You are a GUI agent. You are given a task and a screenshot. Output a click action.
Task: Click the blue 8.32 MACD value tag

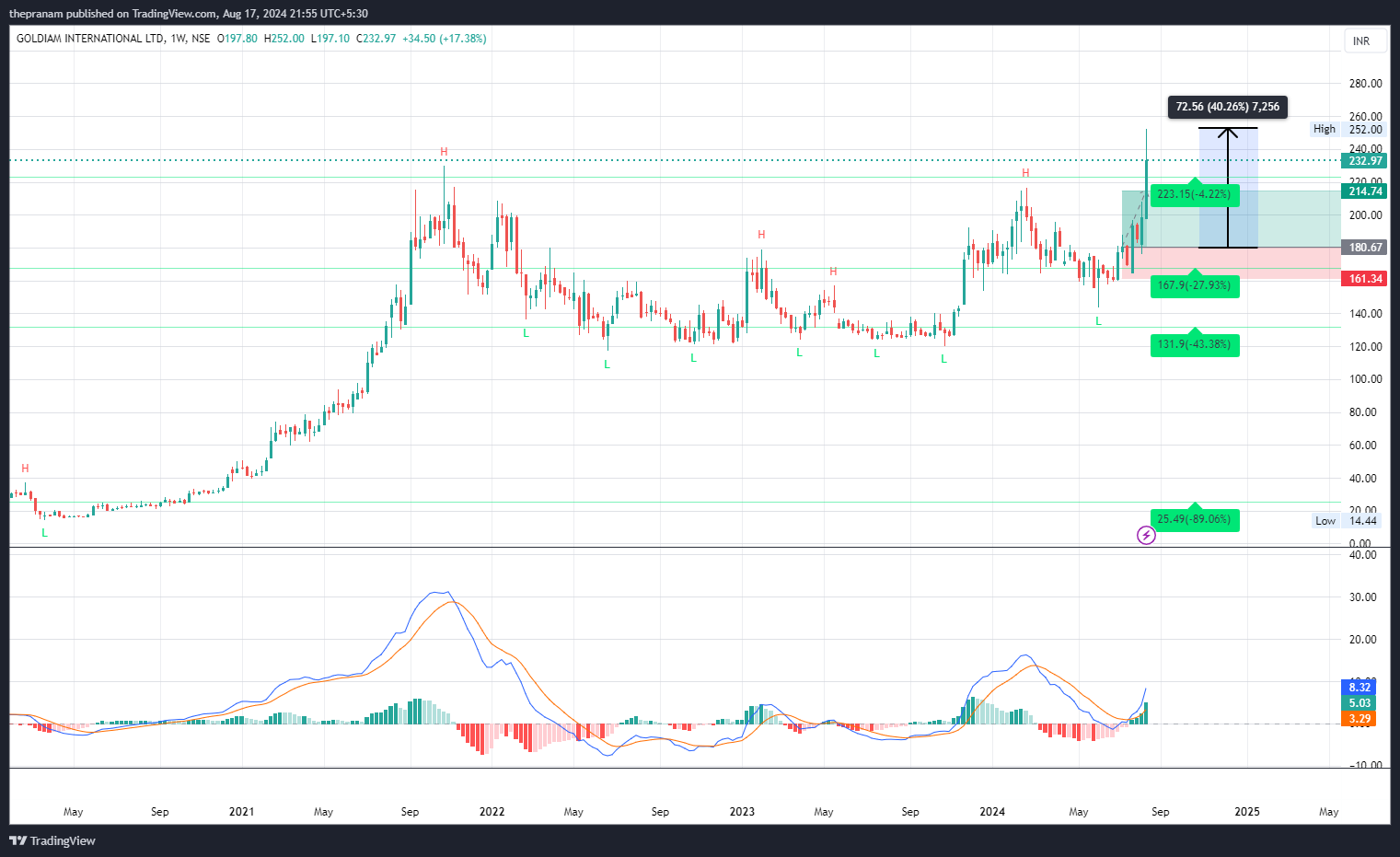pos(1360,688)
